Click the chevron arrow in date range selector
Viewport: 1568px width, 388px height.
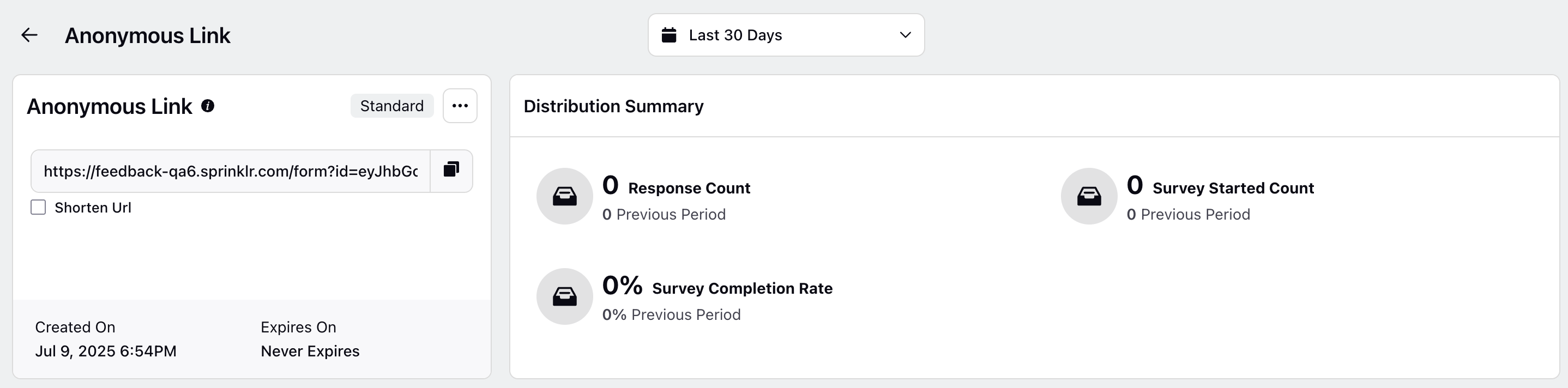[905, 35]
